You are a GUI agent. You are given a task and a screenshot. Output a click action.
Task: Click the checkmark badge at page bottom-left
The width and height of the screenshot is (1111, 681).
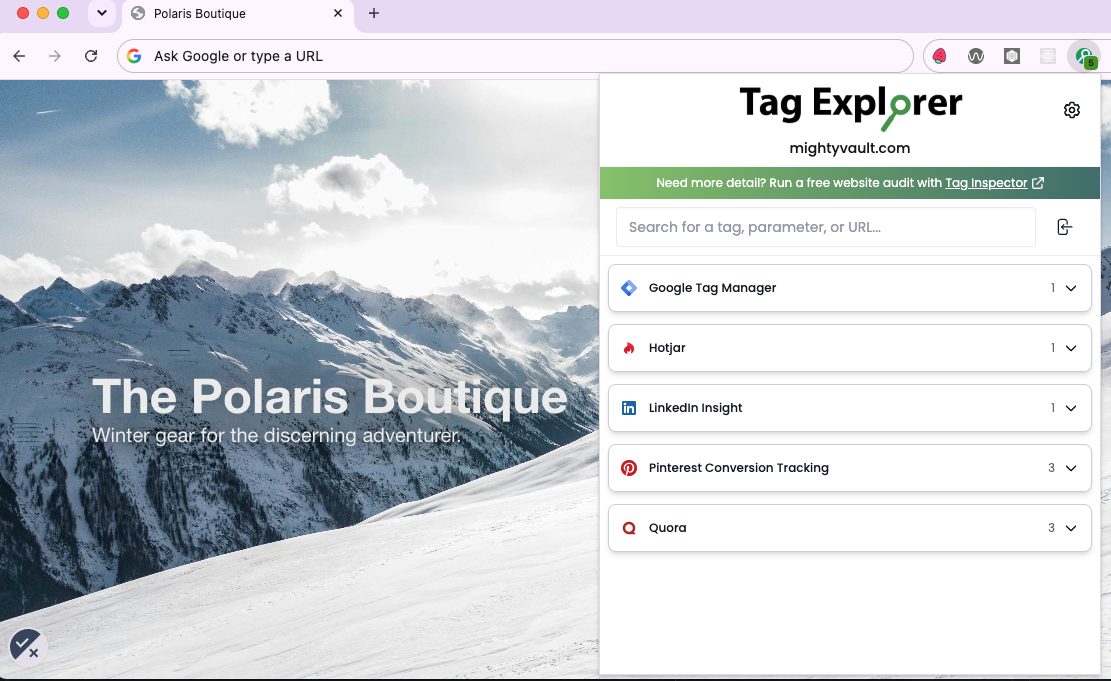point(28,646)
